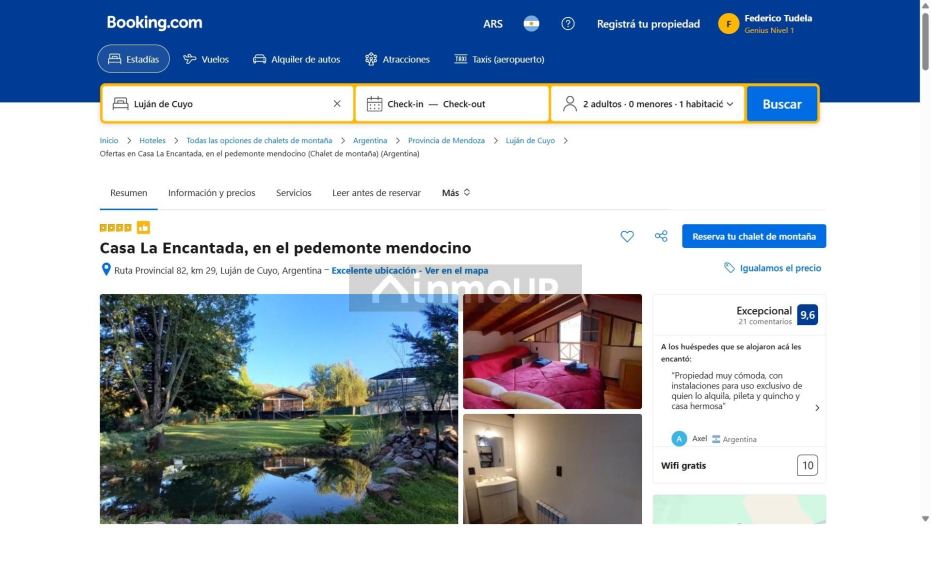The width and height of the screenshot is (931, 576).
Task: Open Leer antes de reservar tab
Action: [376, 193]
